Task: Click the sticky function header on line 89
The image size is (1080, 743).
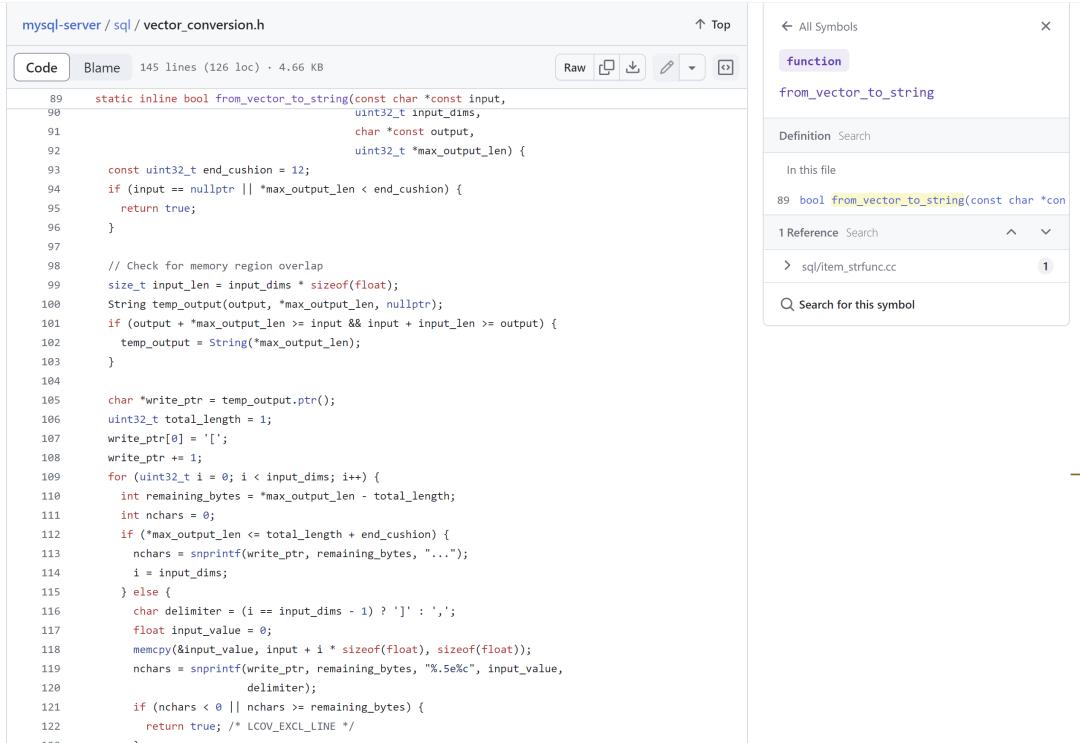Action: 377,98
